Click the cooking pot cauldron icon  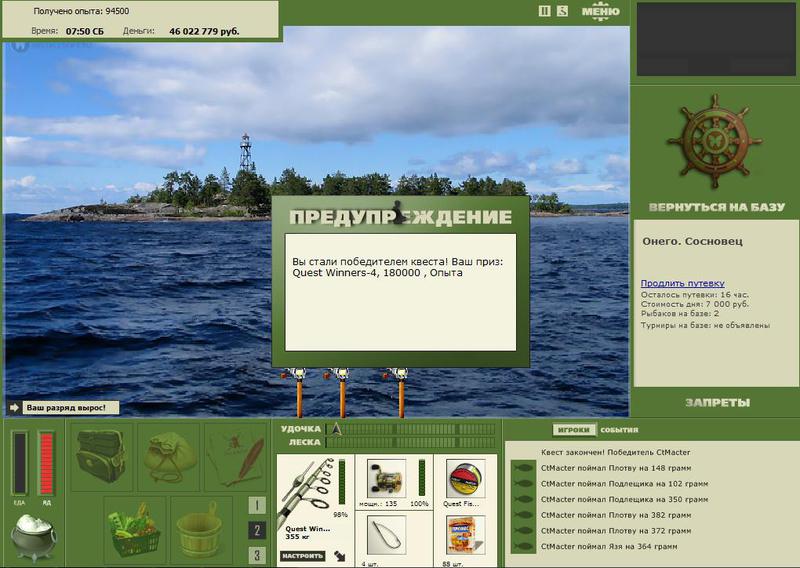coord(33,537)
